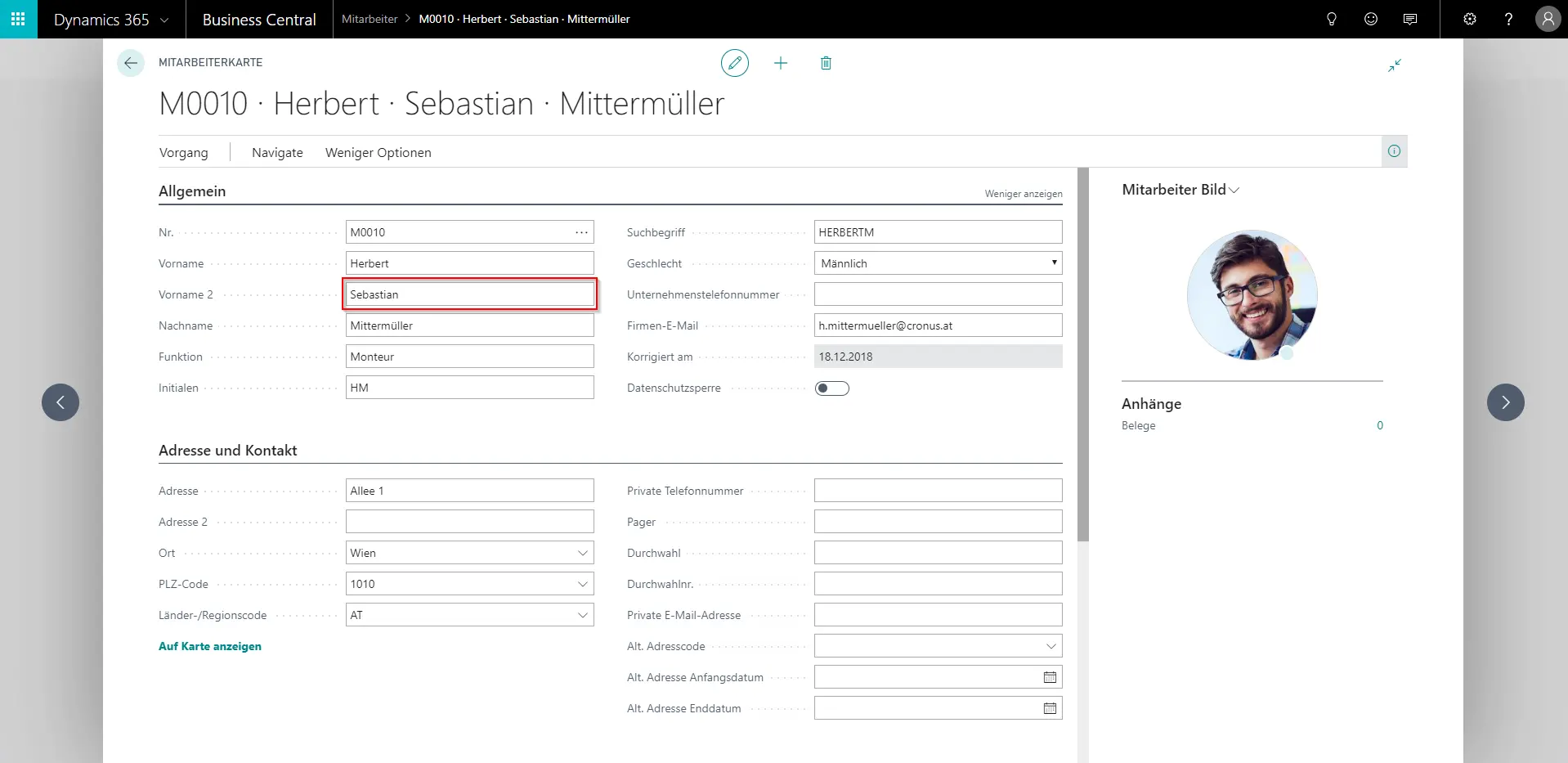Click into the Durchwahlnr. field
This screenshot has width=1568, height=763.
(939, 584)
